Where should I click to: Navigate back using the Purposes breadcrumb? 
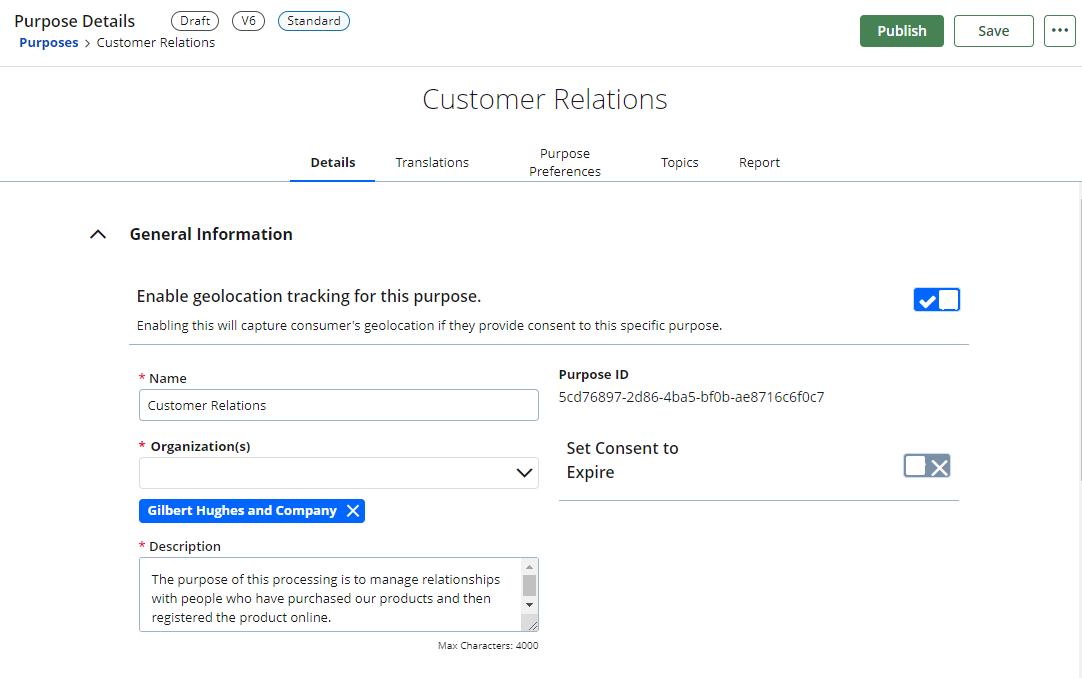coord(48,42)
